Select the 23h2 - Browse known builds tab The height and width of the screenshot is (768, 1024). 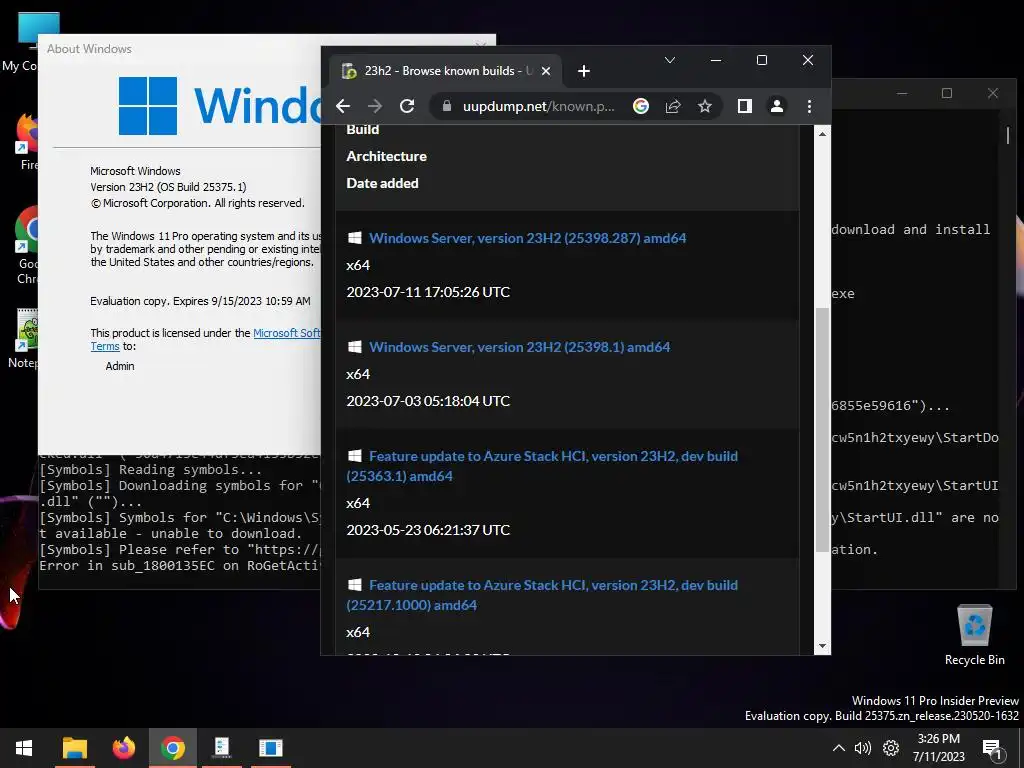[x=446, y=71]
